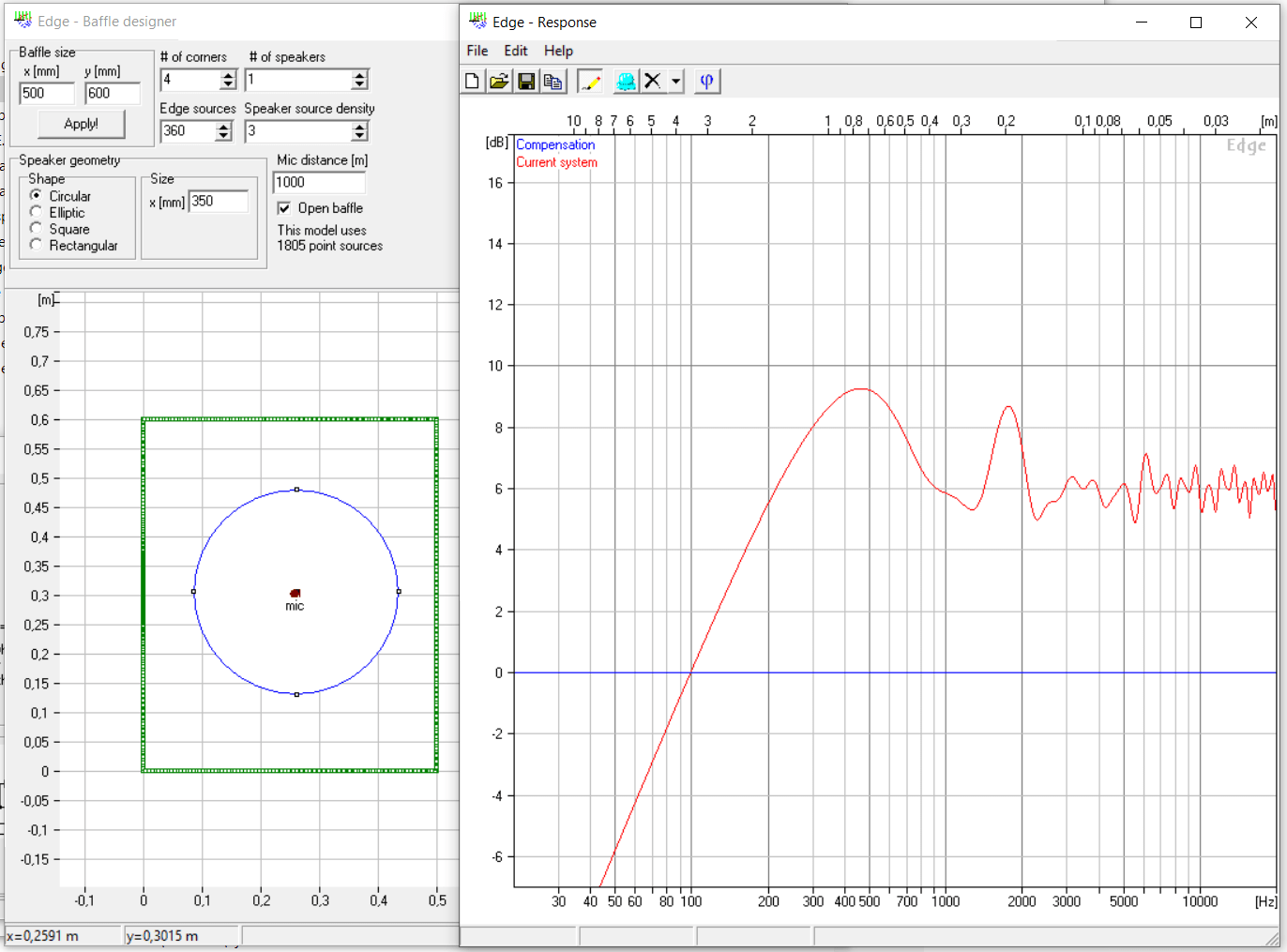
Task: Click the speaker Size x field showing 350
Action: [x=219, y=201]
